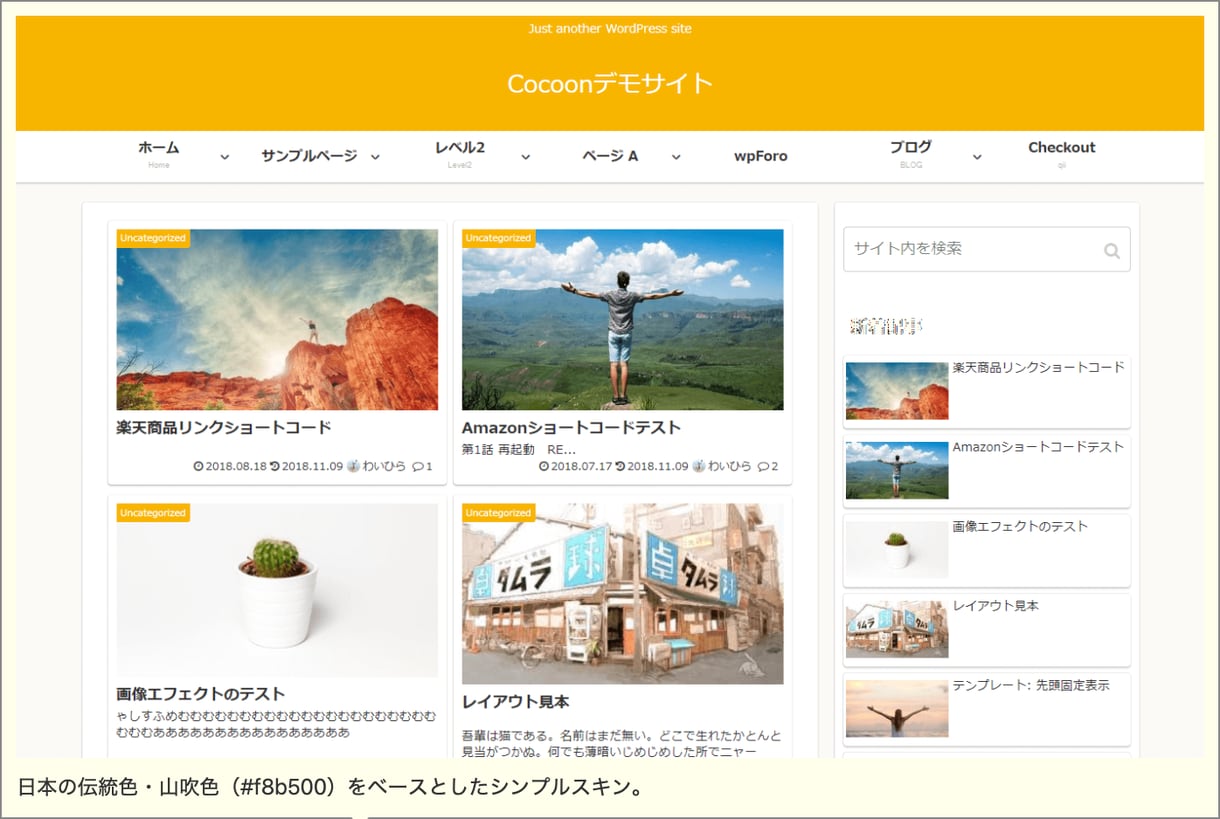Screen dimensions: 1220x819
Task: Click published date 2018.07.17
Action: (x=581, y=466)
